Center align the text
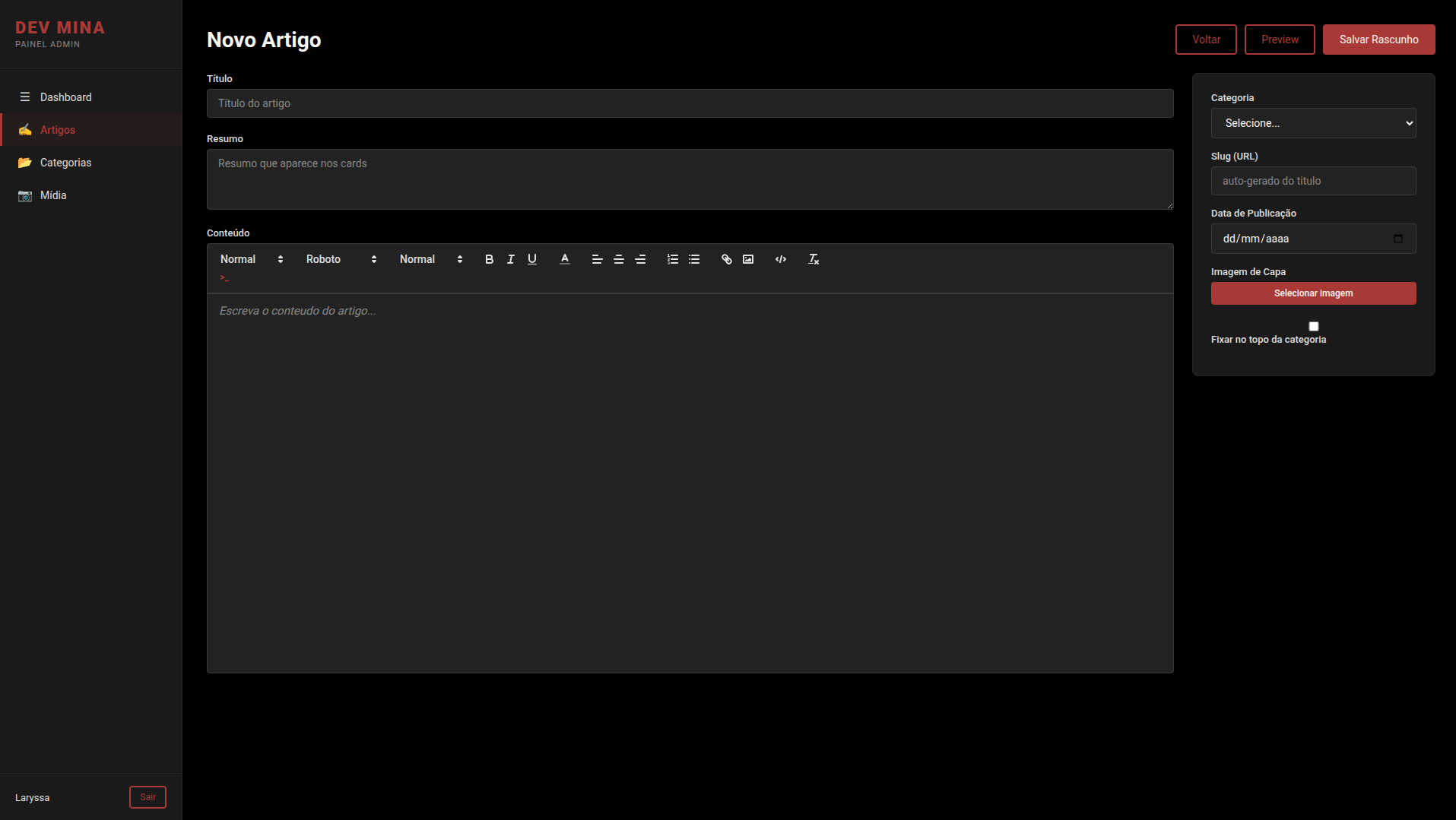The height and width of the screenshot is (820, 1456). point(619,259)
